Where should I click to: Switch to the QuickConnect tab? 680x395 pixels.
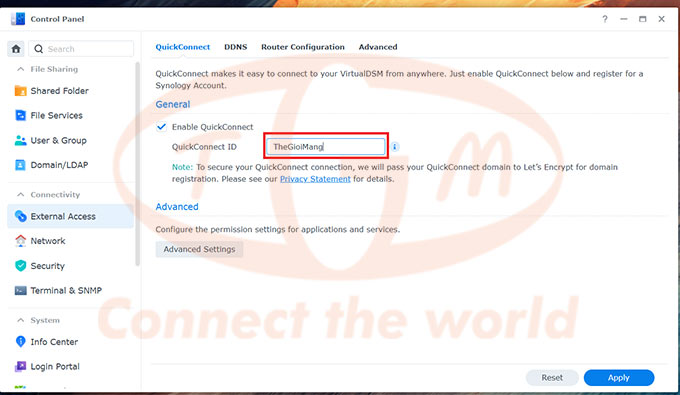point(183,47)
